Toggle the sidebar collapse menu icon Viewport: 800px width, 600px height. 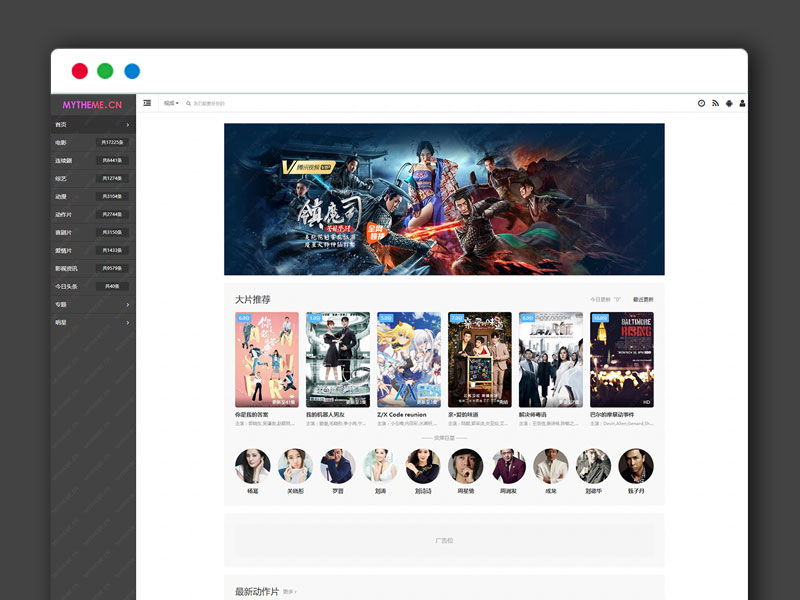pyautogui.click(x=147, y=103)
